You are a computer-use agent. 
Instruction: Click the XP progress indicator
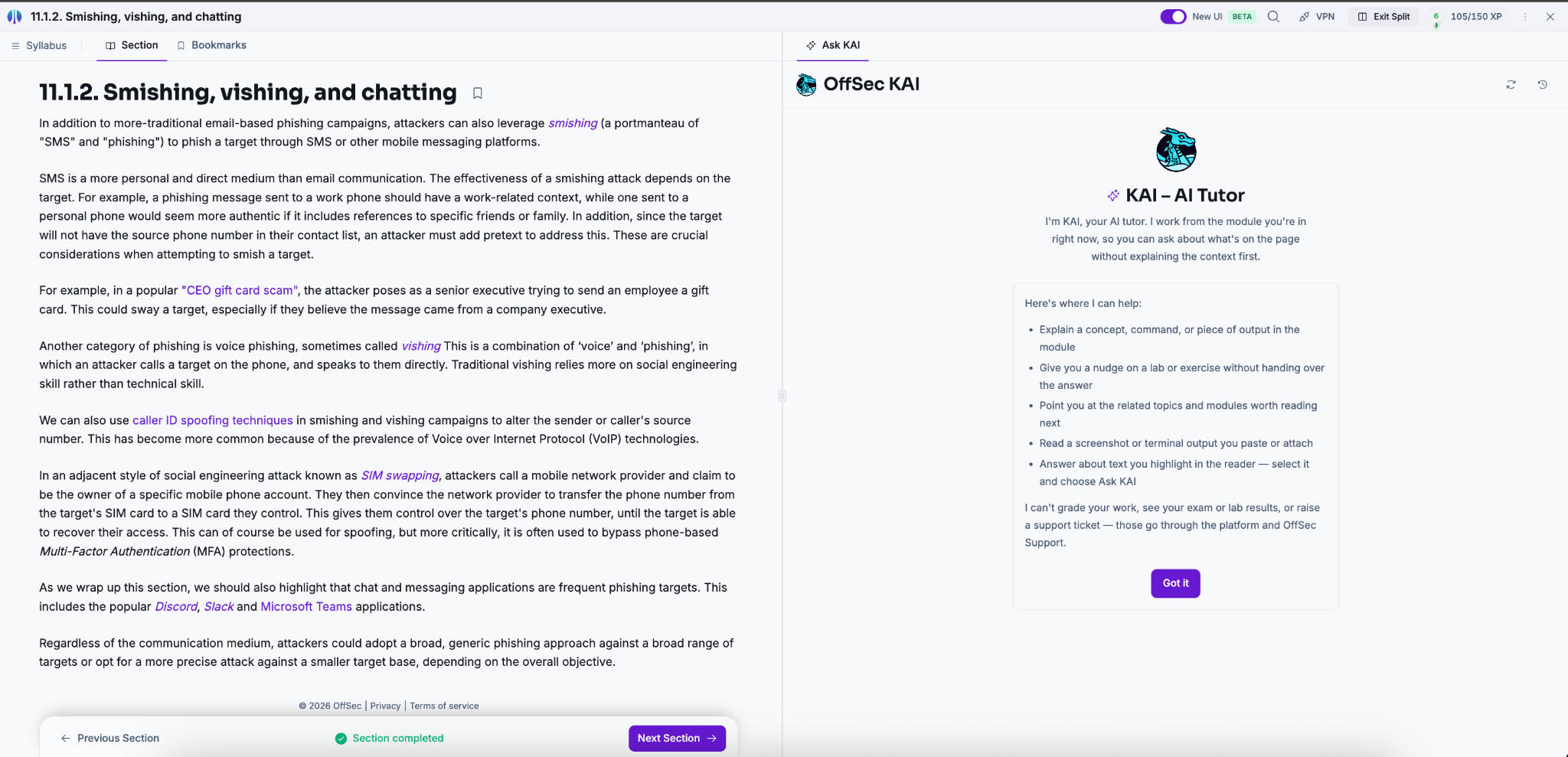[1467, 16]
